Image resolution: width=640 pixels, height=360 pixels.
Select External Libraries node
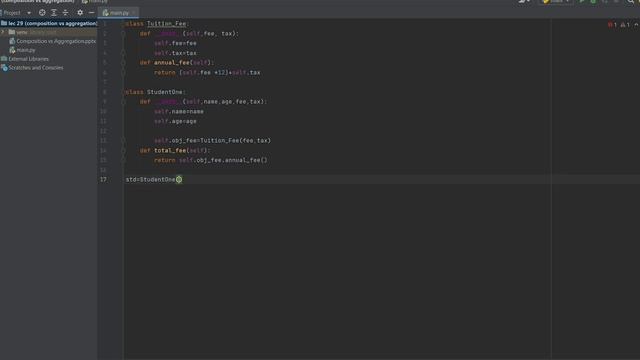pyautogui.click(x=25, y=59)
